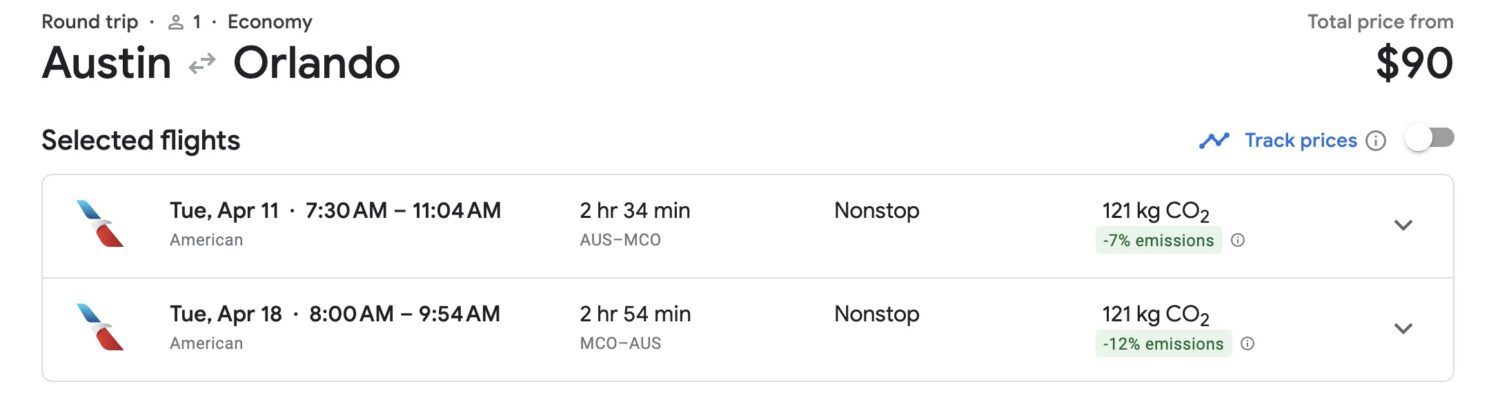This screenshot has width=1500, height=411.
Task: Click the American Airlines logo for Apr 11 flight
Action: tap(100, 224)
